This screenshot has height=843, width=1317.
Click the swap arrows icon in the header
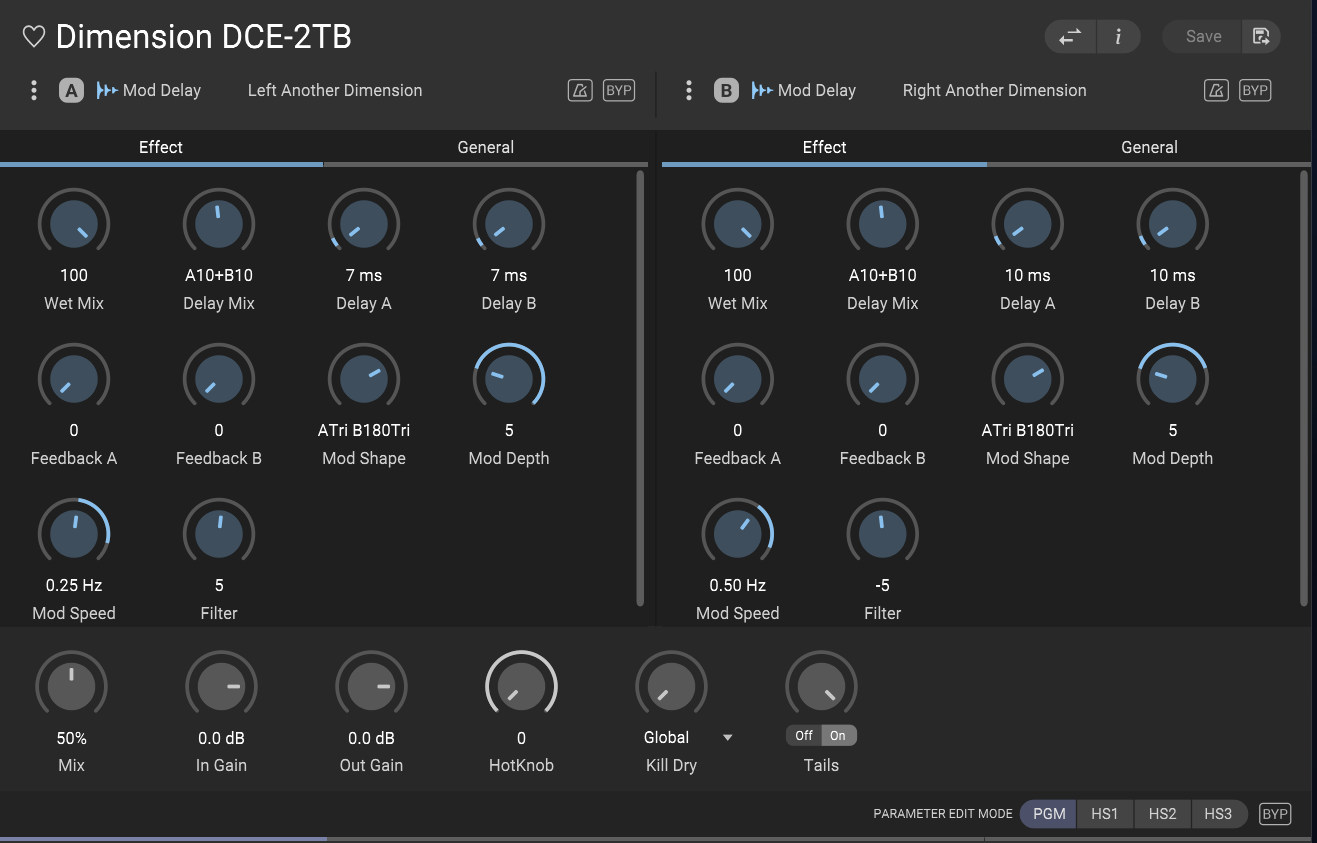1070,37
